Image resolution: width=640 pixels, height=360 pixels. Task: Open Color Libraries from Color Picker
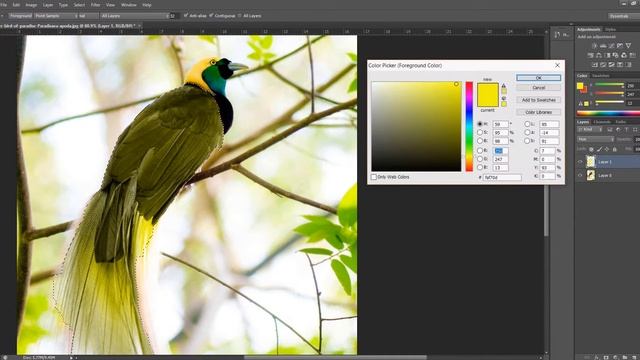click(x=538, y=112)
